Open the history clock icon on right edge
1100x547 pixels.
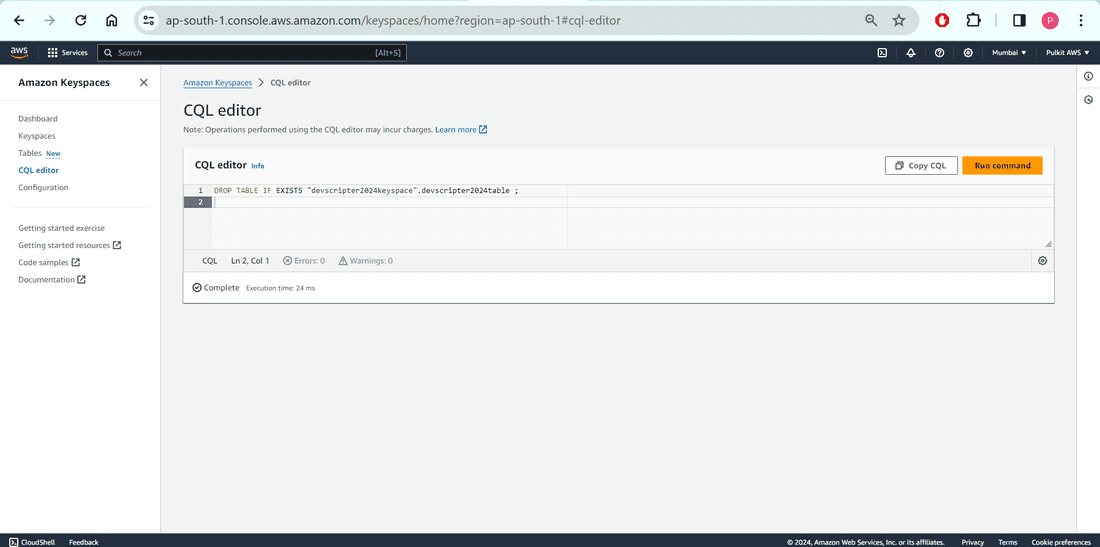coord(1088,100)
